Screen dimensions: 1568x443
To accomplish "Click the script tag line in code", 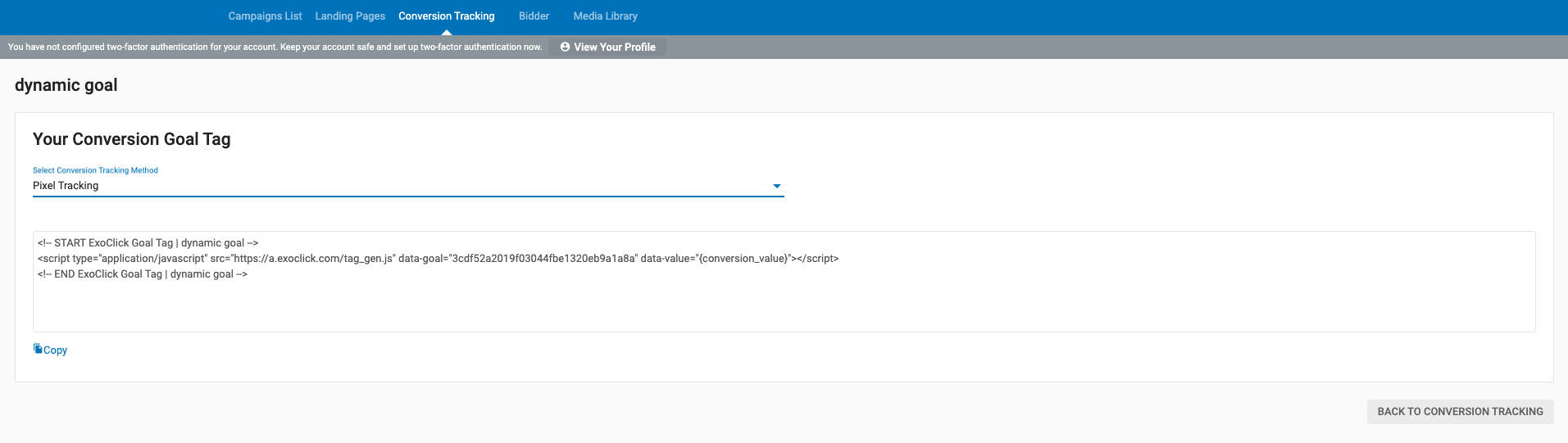I will coord(438,259).
